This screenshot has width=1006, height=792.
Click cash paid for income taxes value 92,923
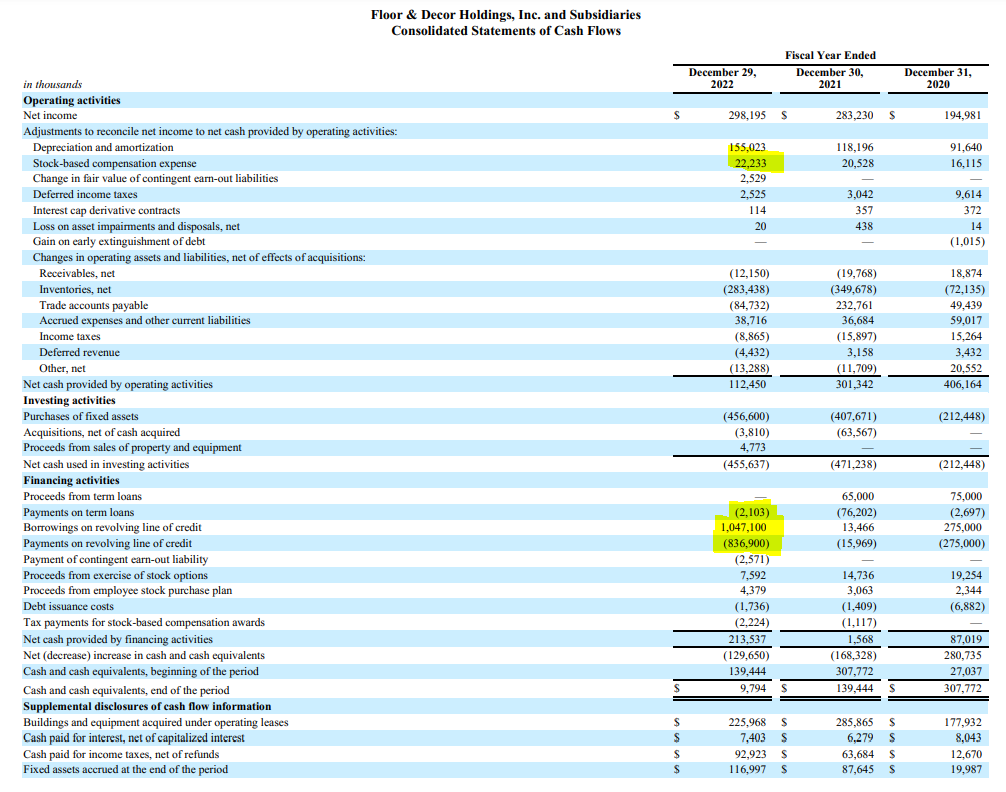(750, 754)
